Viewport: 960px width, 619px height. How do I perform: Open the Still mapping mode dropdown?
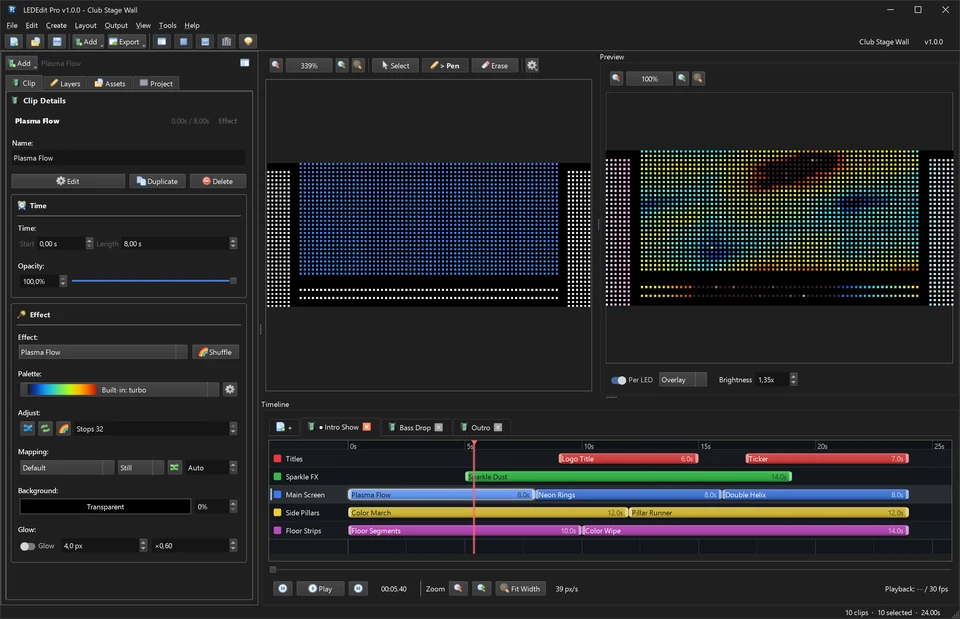point(141,468)
